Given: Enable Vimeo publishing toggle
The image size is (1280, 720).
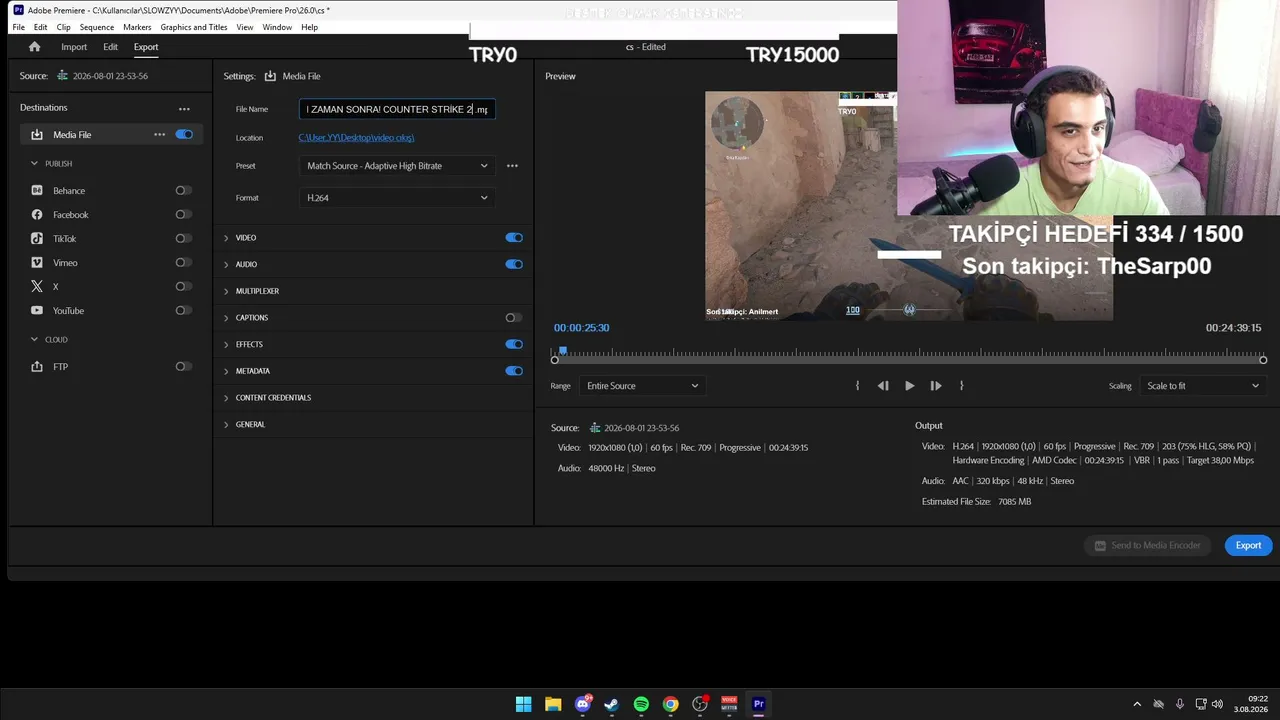Looking at the screenshot, I should [x=183, y=263].
